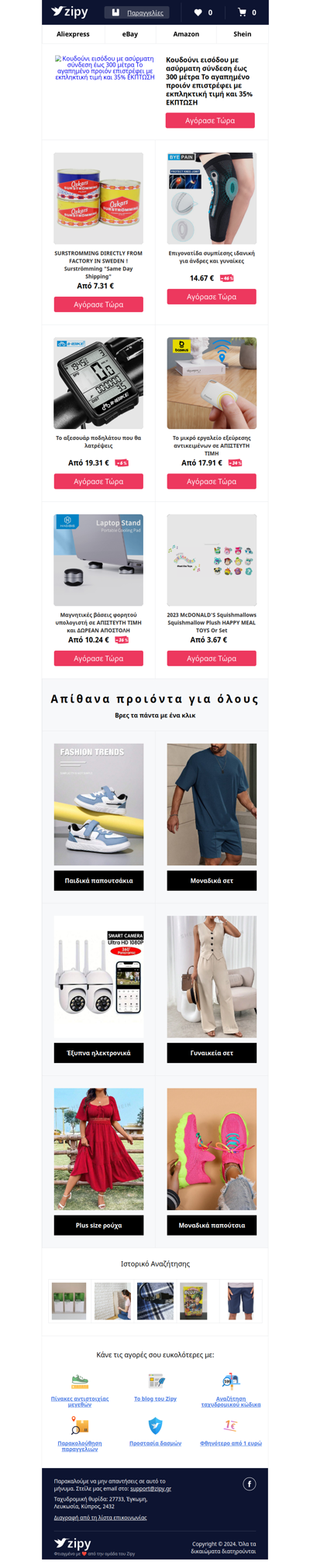Viewport: 310px width, 1568px height.
Task: Click Αγόρασε Τώρα under Surstromming product
Action: (98, 304)
